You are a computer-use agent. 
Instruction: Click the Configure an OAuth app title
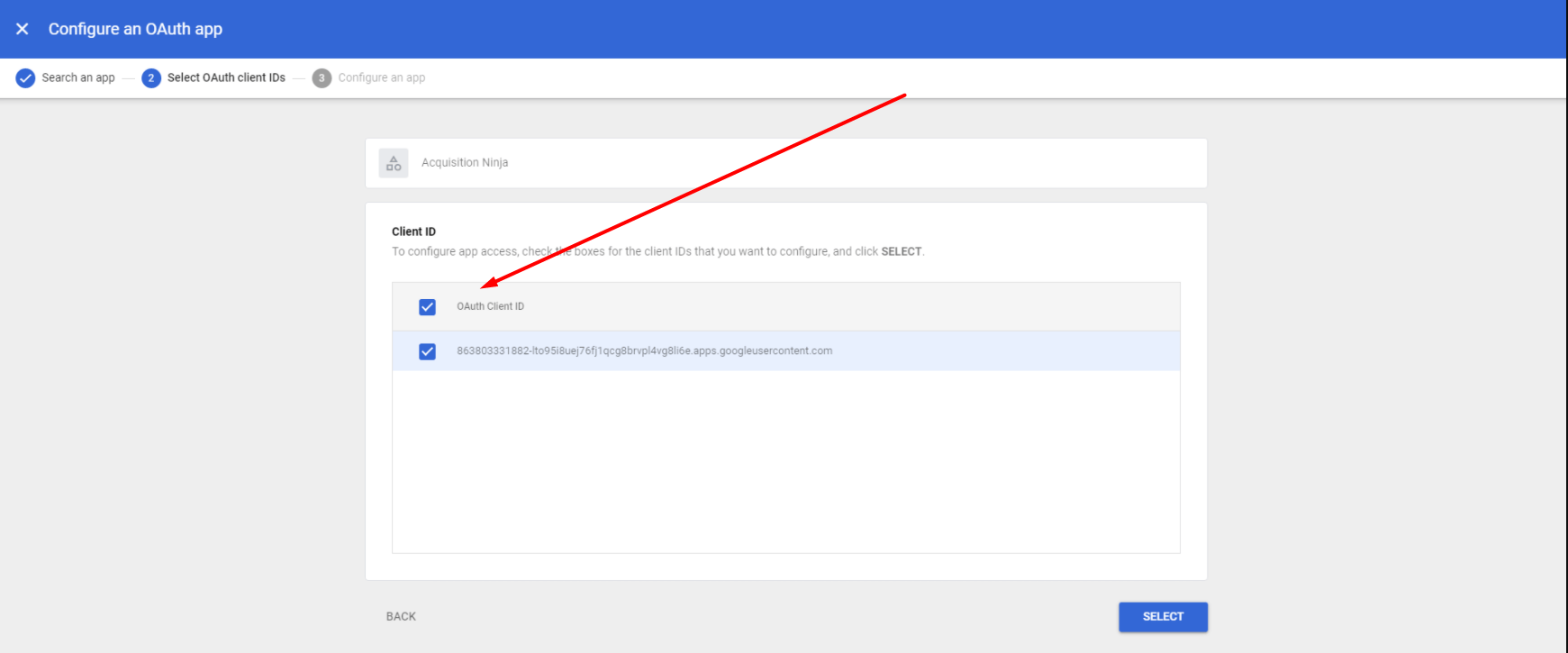pos(135,29)
